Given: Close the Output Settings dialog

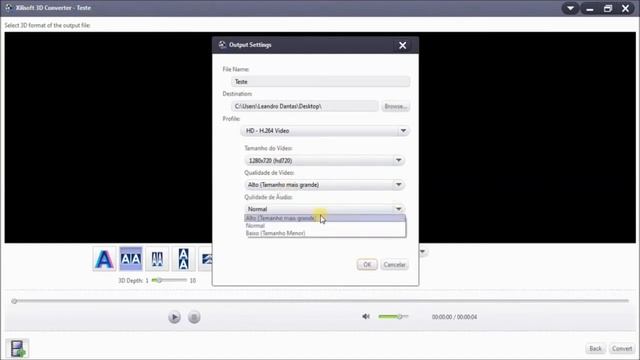Looking at the screenshot, I should click(x=402, y=45).
